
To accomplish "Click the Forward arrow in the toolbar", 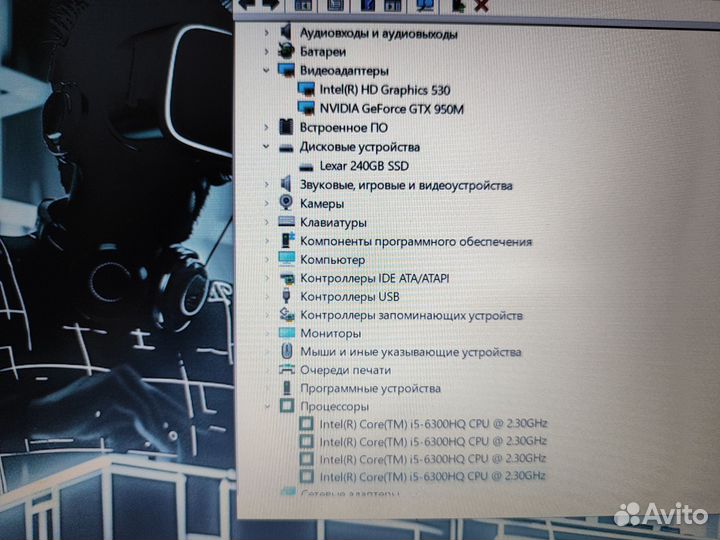I will (271, 4).
